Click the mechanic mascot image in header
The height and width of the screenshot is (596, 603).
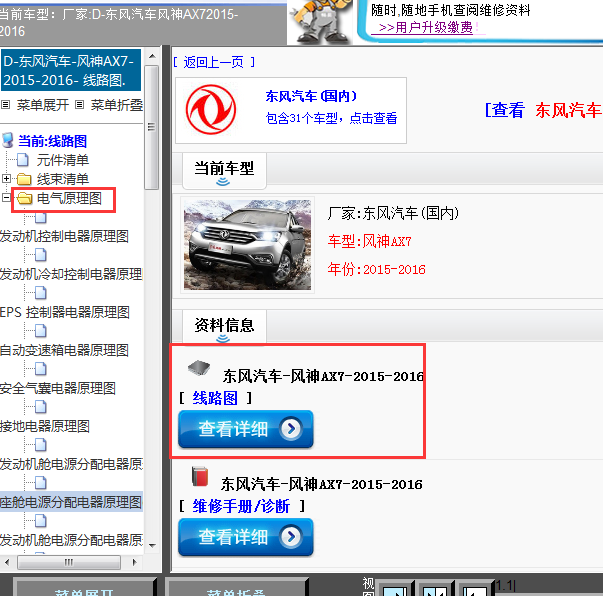(x=320, y=21)
